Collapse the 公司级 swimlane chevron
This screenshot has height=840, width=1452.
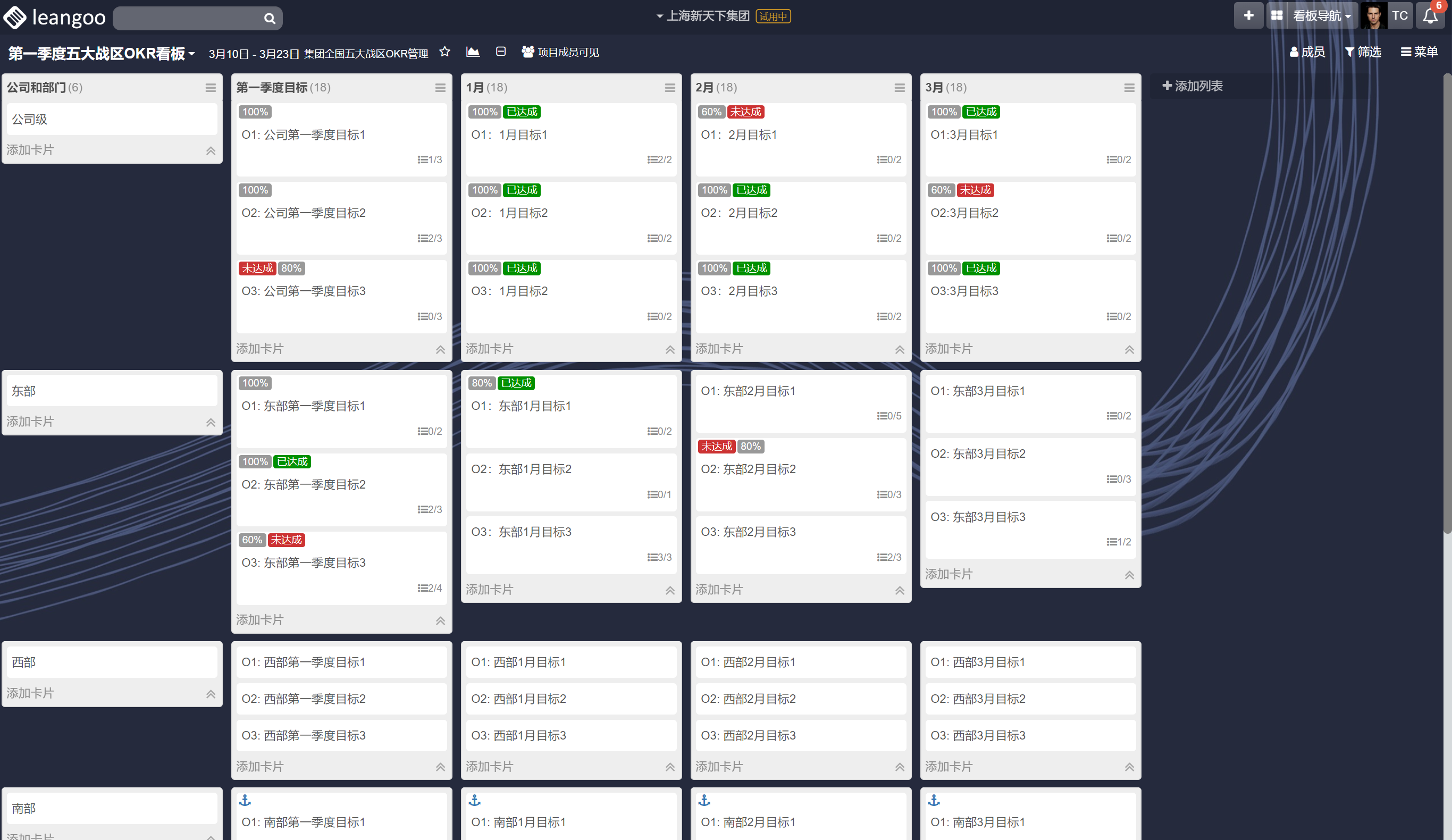pyautogui.click(x=211, y=151)
